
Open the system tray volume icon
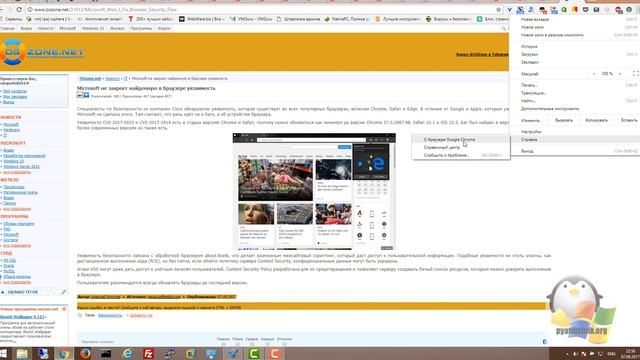point(576,354)
